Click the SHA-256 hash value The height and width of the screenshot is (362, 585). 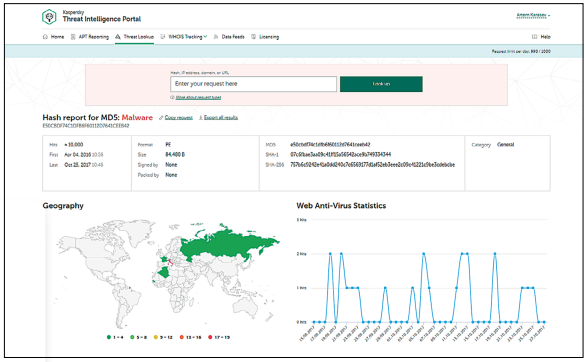372,165
